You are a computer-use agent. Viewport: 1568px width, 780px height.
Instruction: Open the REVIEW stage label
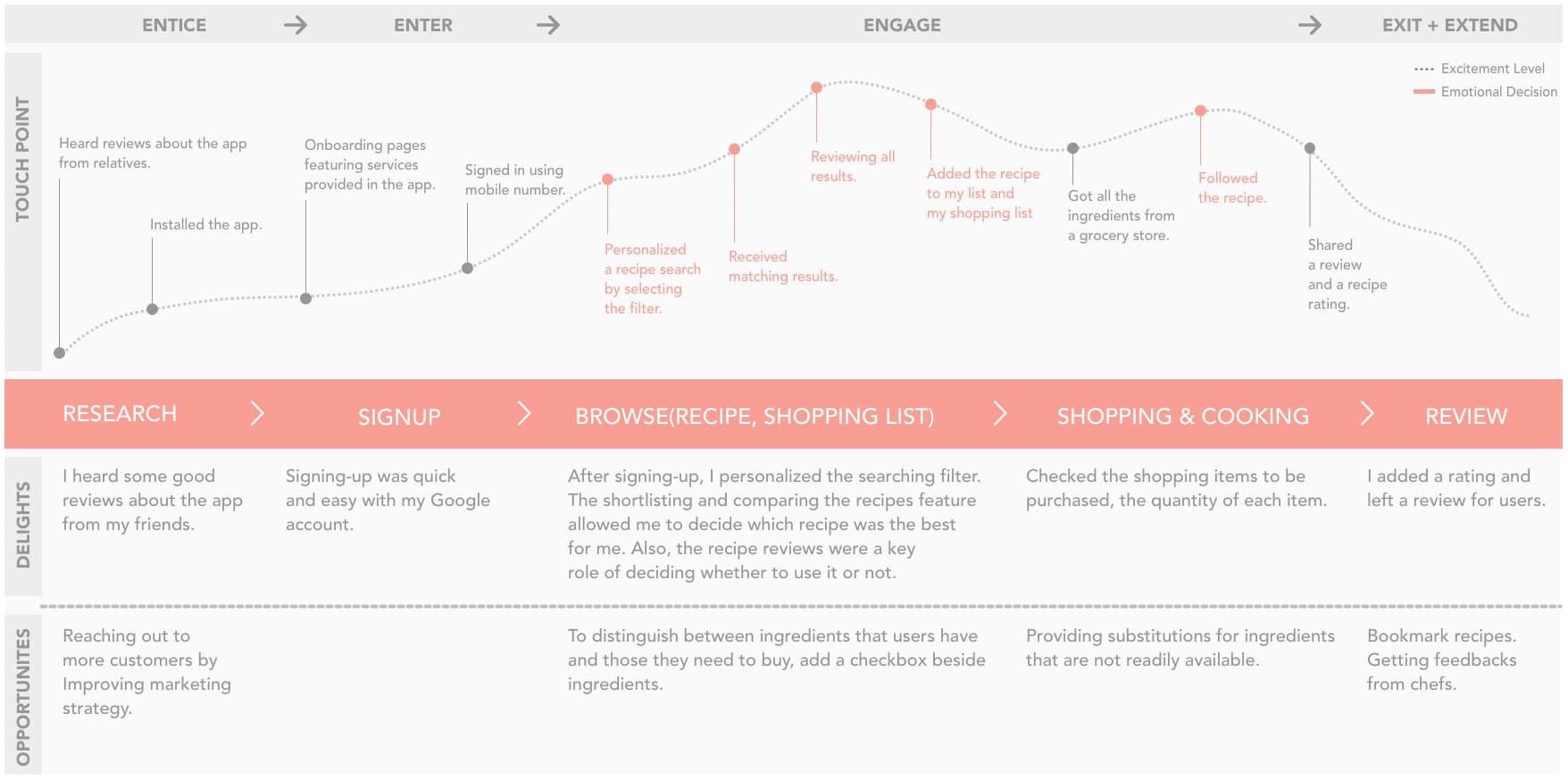(1465, 416)
